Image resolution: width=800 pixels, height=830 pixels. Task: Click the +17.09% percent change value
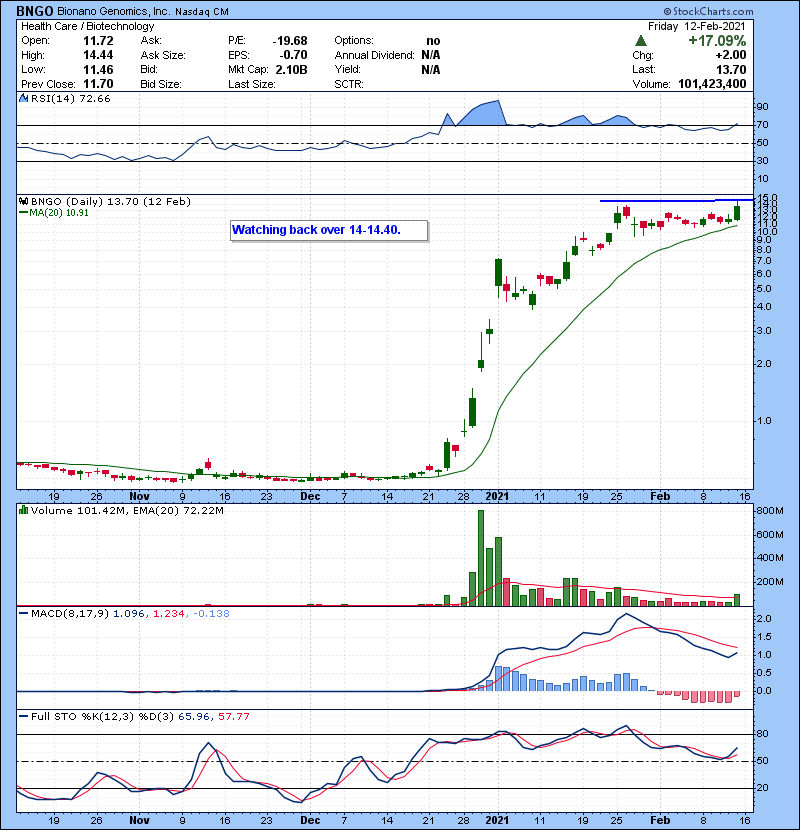[x=717, y=41]
